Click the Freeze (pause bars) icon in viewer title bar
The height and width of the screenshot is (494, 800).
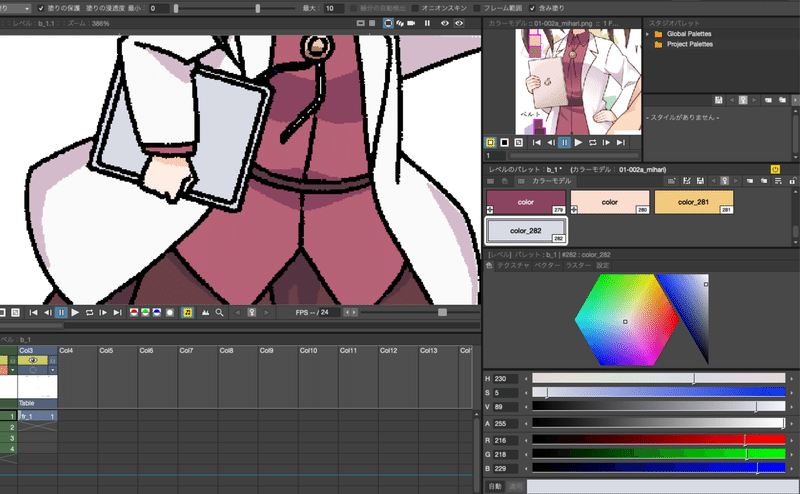[427, 23]
